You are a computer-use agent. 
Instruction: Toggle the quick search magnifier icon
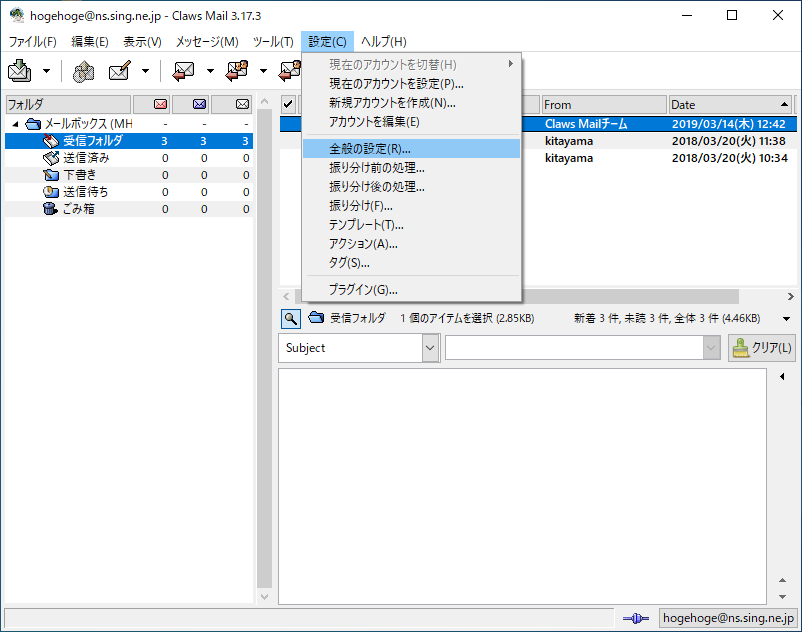[x=291, y=319]
